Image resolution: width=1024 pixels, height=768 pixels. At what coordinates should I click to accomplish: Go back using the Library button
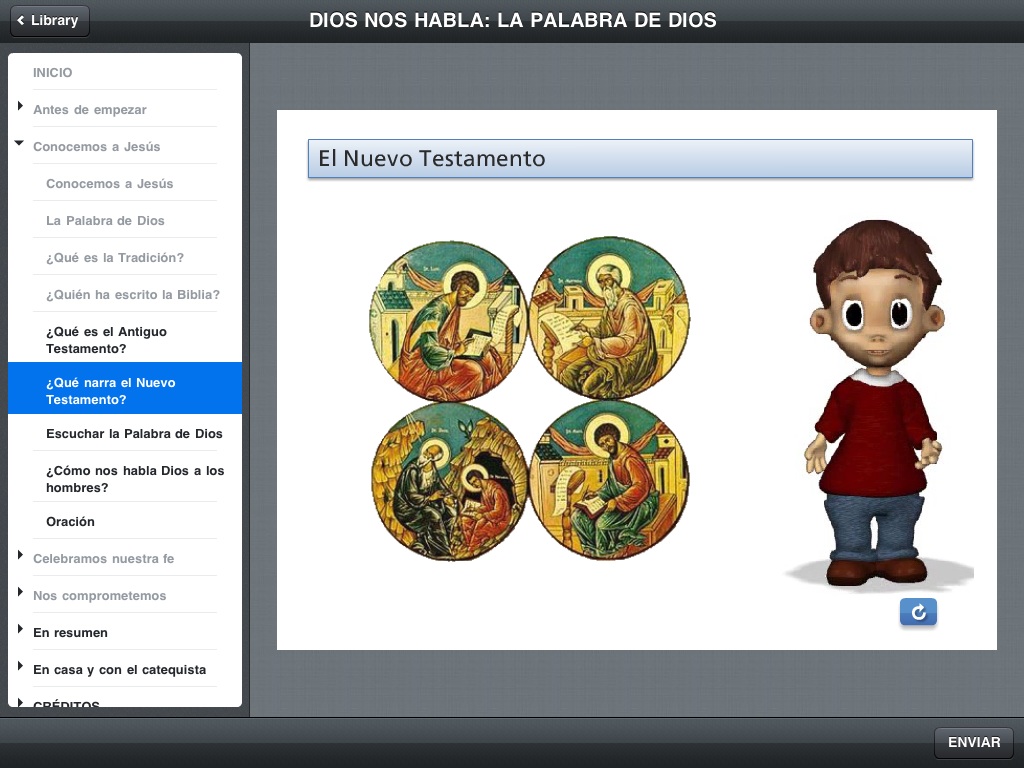click(49, 20)
